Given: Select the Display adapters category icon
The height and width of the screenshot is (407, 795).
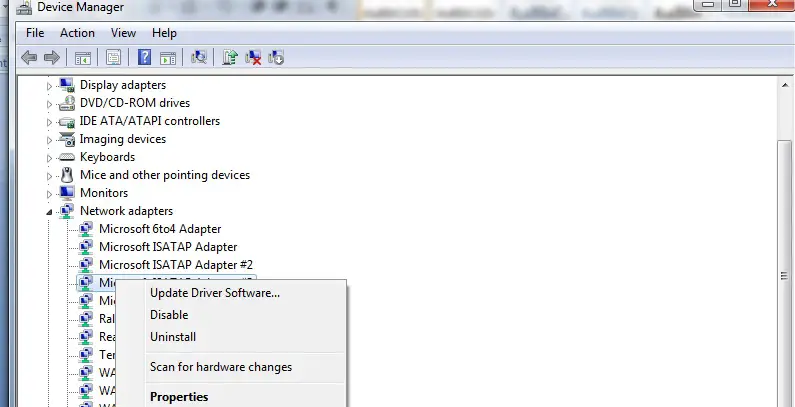Looking at the screenshot, I should (66, 85).
